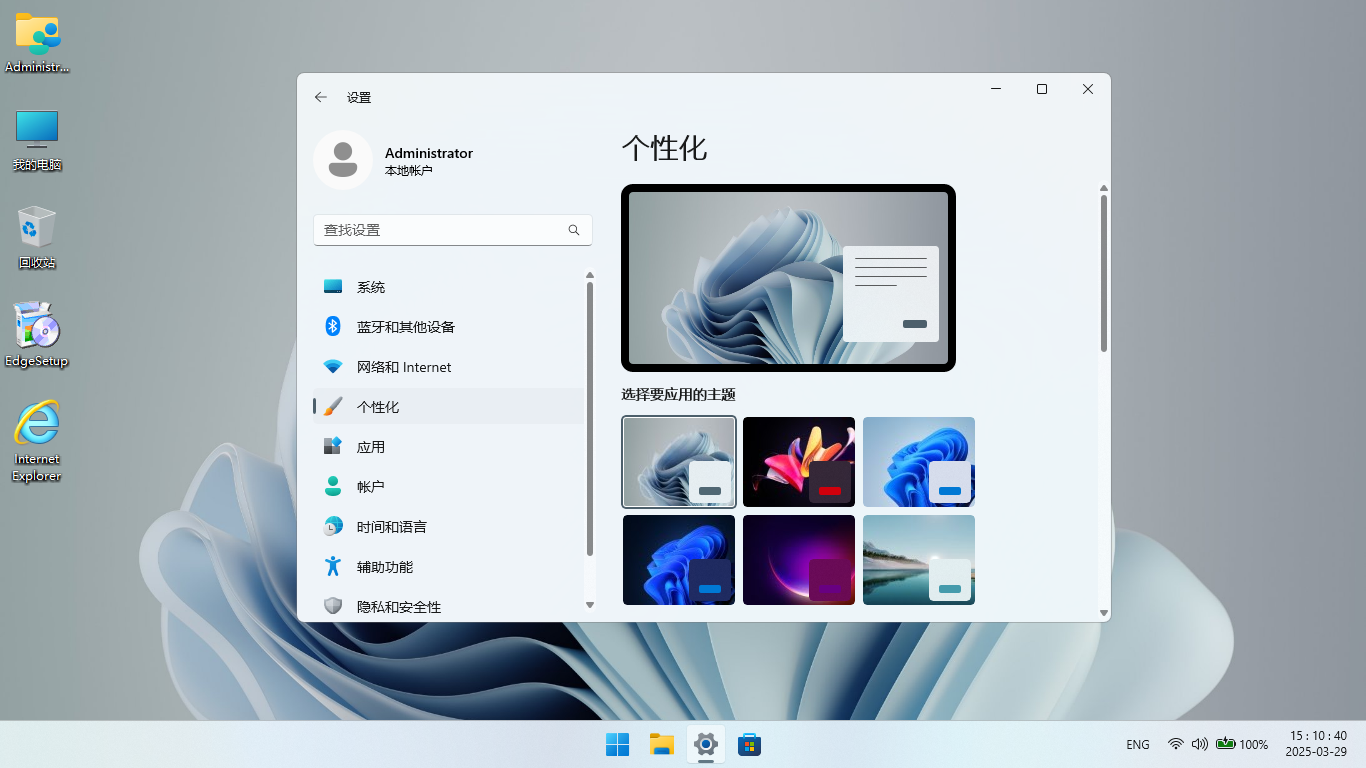Open File Explorer from the taskbar
The width and height of the screenshot is (1366, 768).
click(x=662, y=744)
